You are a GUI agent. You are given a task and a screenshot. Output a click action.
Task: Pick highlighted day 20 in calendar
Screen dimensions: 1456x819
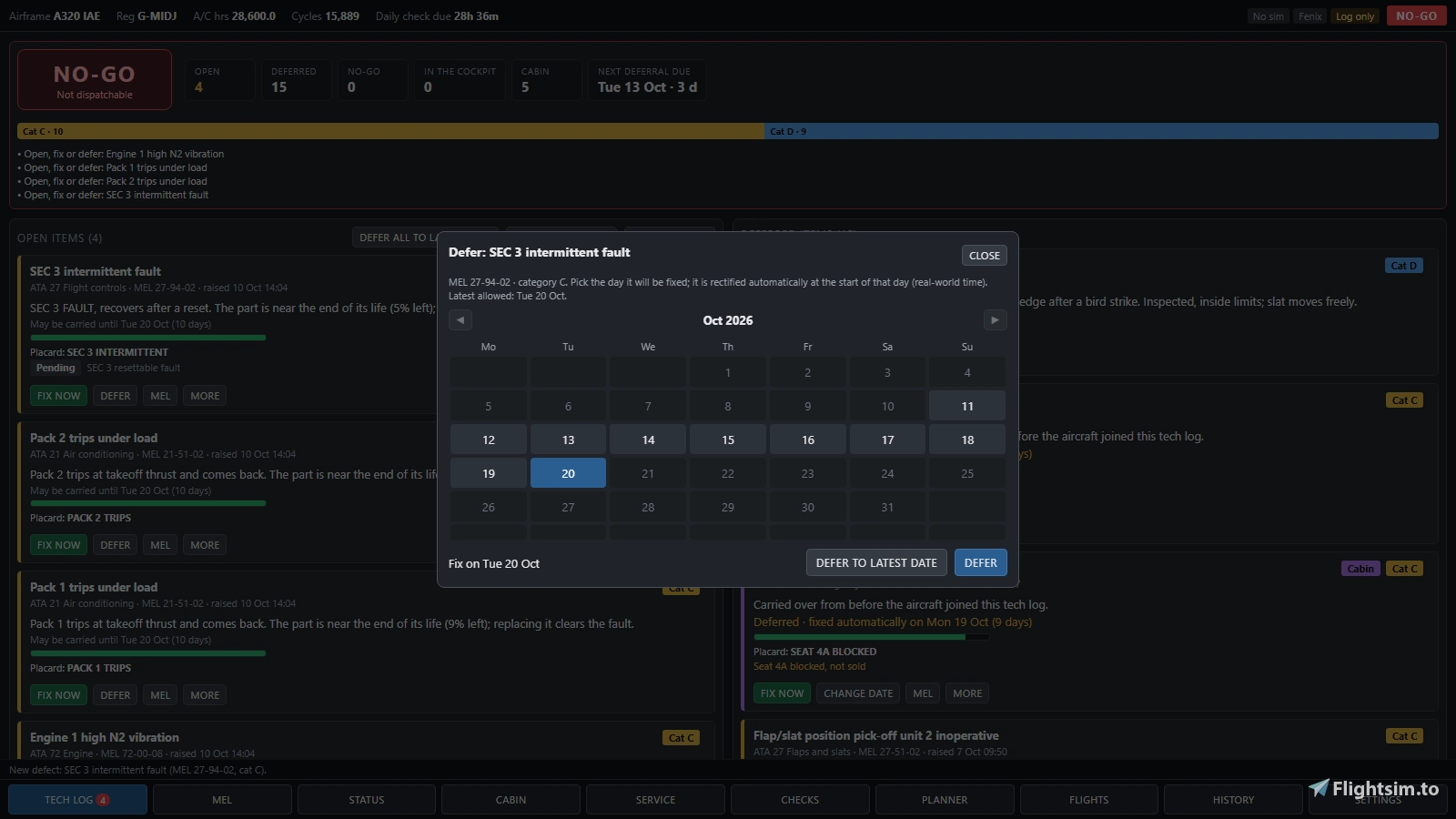[568, 473]
